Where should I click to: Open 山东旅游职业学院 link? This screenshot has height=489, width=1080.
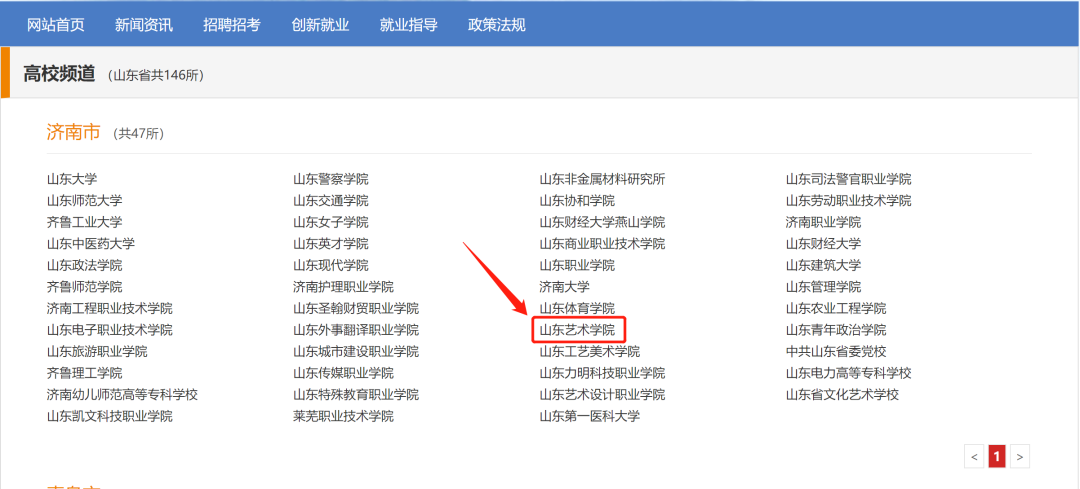[x=97, y=352]
